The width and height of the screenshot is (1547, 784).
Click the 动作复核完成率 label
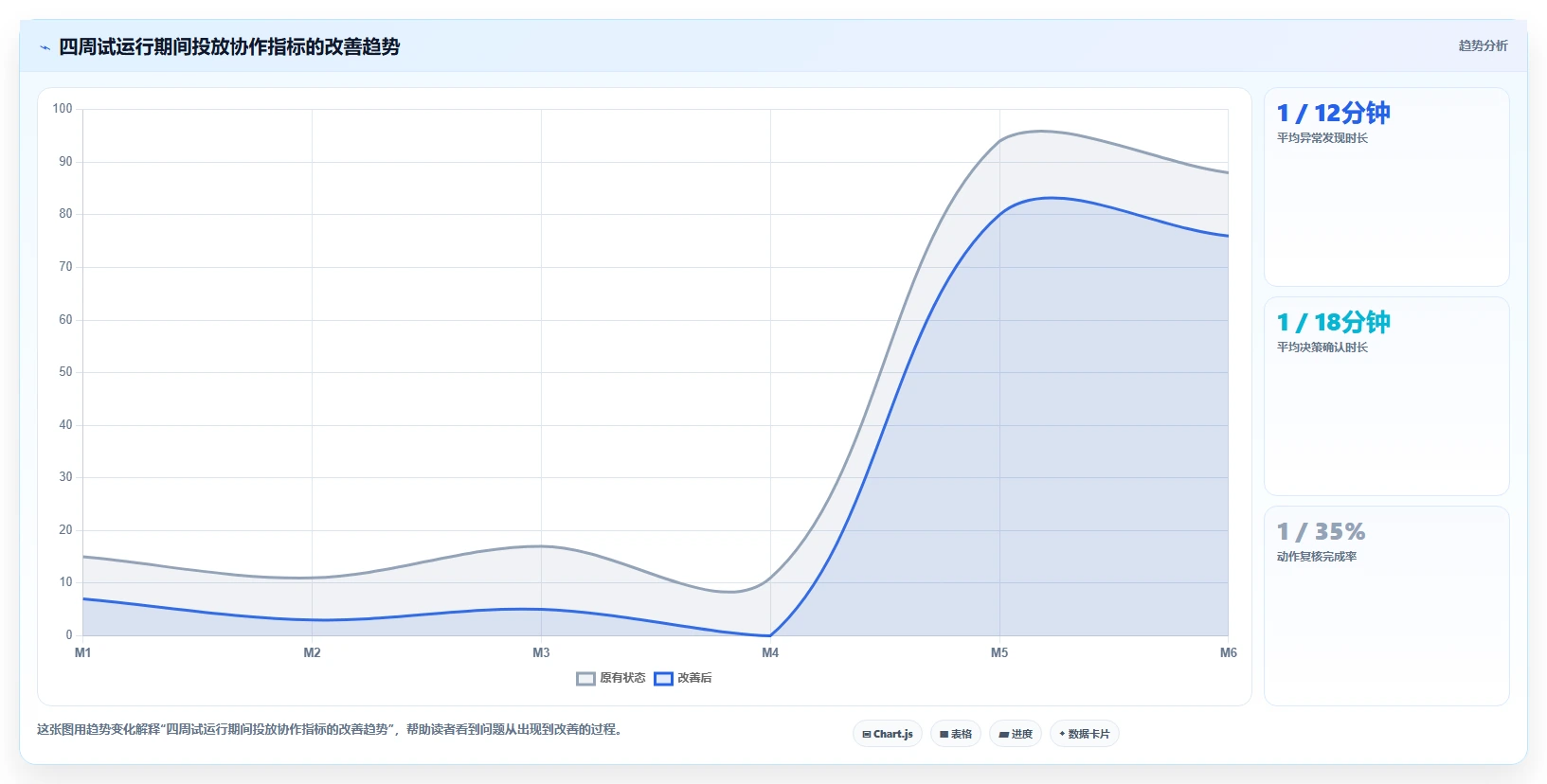pos(1317,557)
